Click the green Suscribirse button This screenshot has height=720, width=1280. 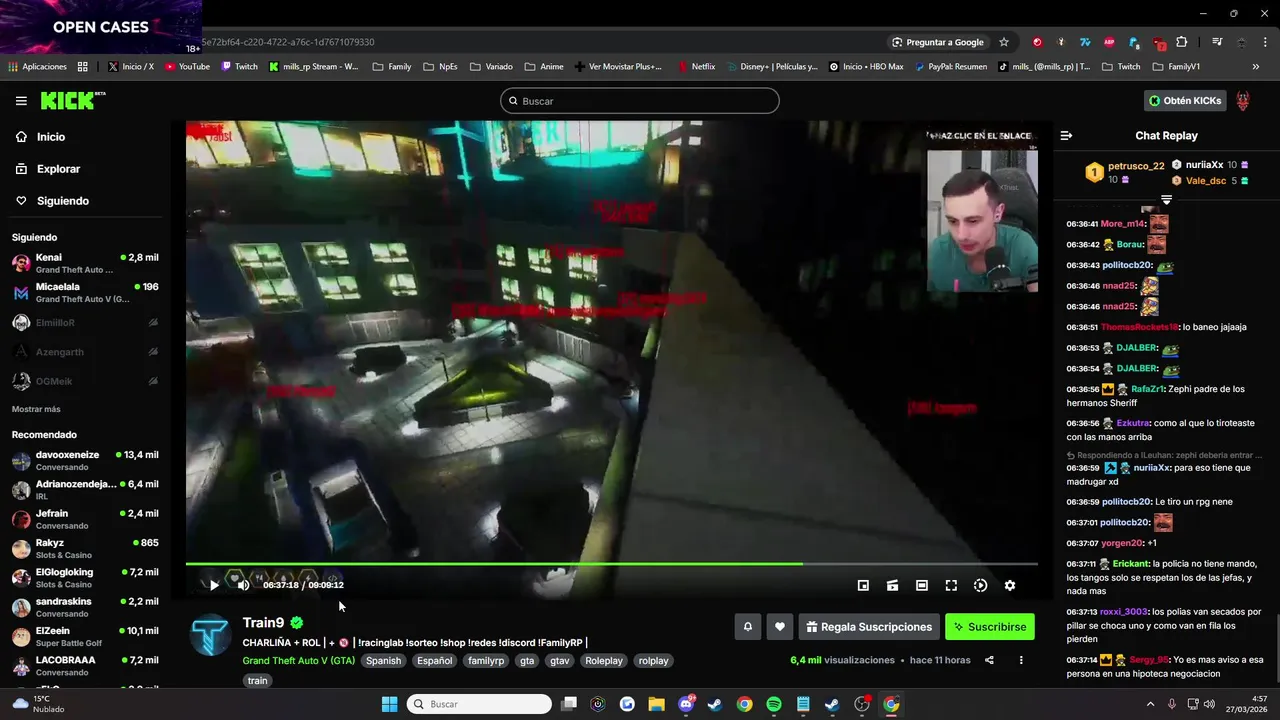990,627
